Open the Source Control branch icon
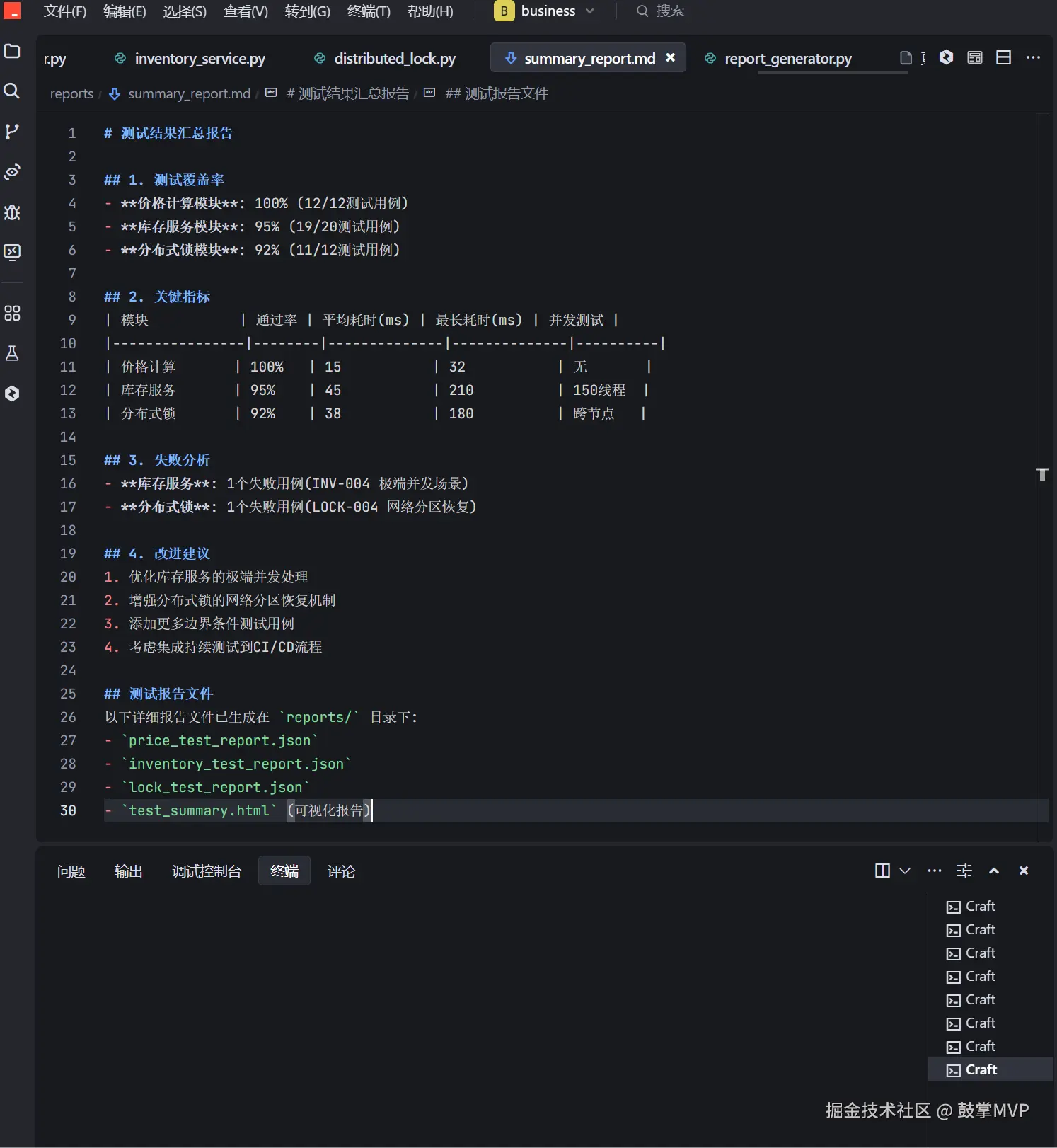Viewport: 1057px width, 1148px height. click(x=12, y=131)
